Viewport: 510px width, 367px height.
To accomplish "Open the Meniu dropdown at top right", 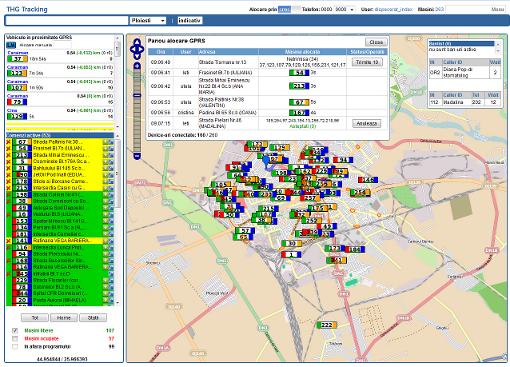I will click(x=476, y=9).
